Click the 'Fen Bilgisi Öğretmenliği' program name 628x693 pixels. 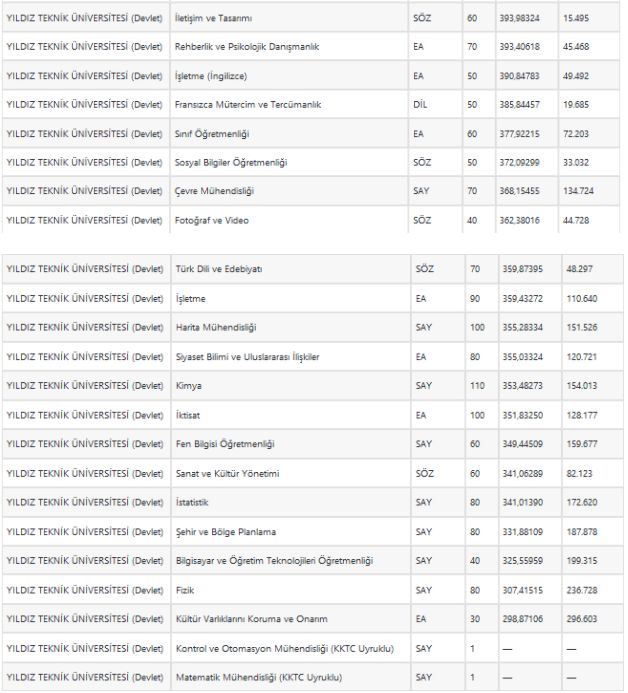(x=225, y=444)
